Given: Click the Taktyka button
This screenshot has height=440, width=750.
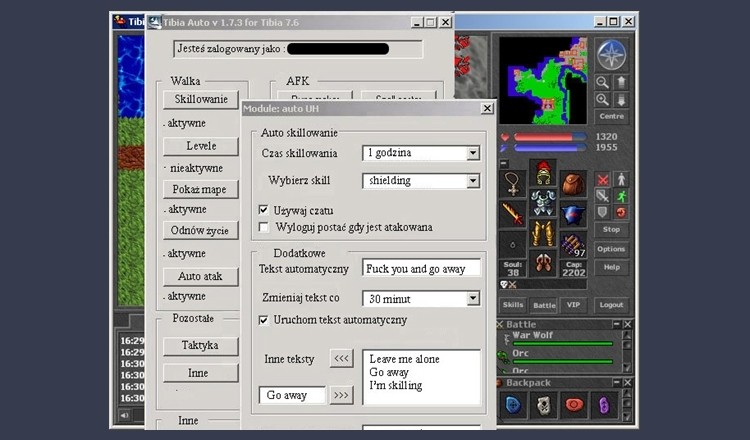Looking at the screenshot, I should click(201, 345).
